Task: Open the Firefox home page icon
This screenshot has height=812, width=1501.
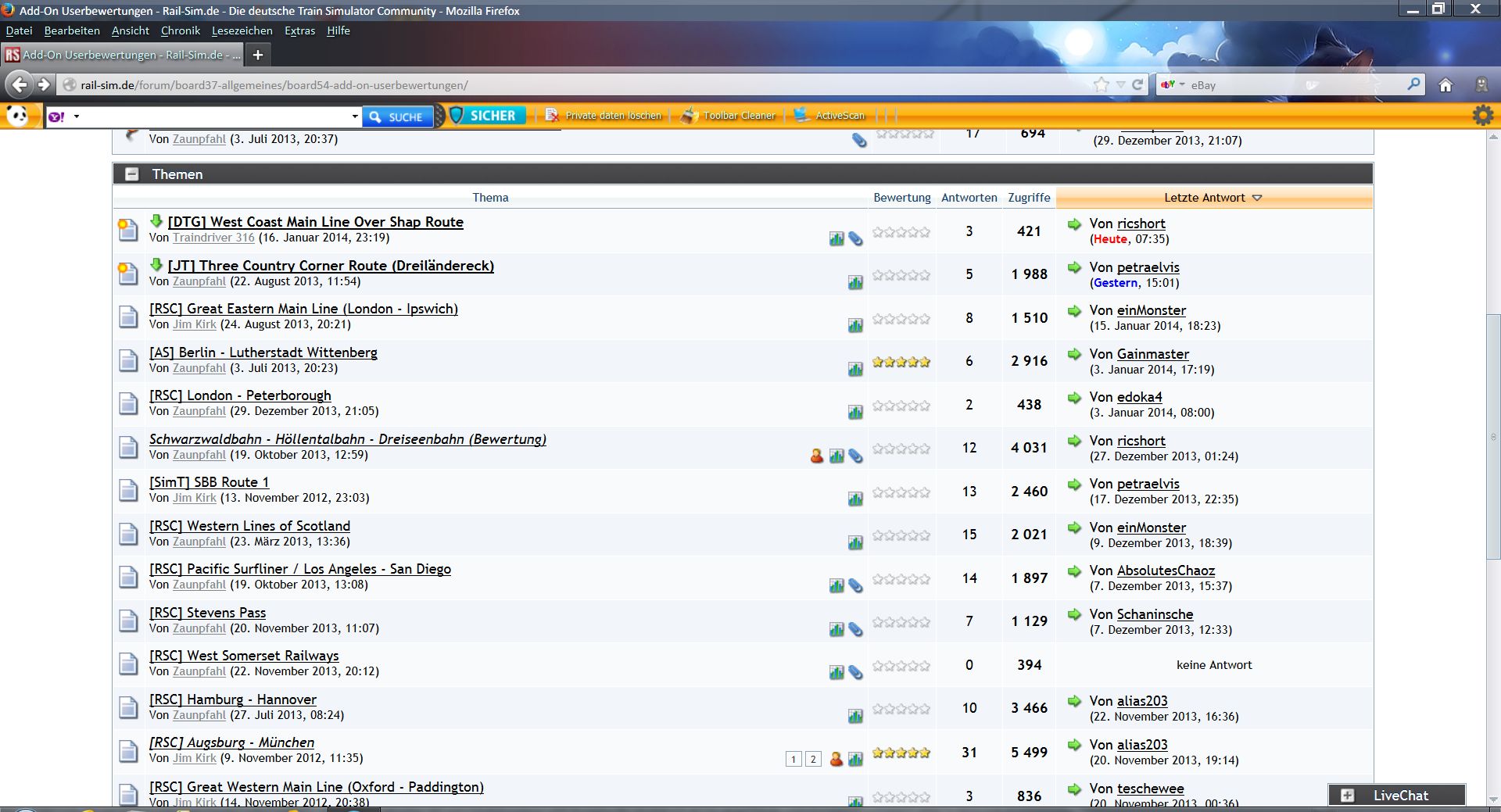Action: (1445, 84)
